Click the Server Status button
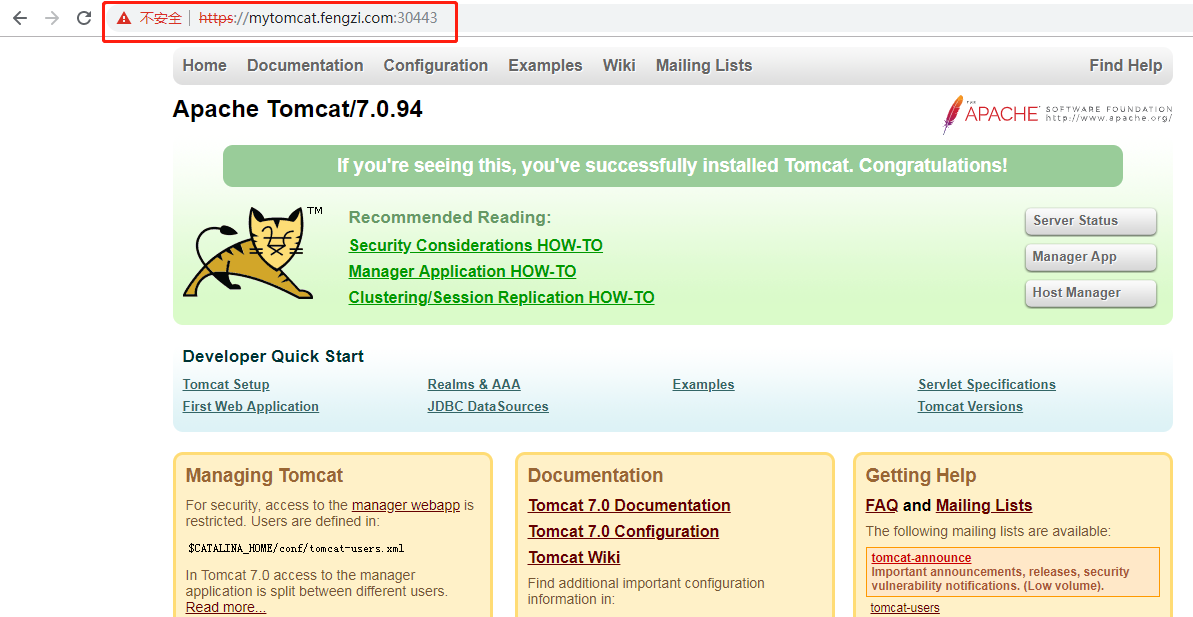The height and width of the screenshot is (617, 1193). (x=1090, y=221)
